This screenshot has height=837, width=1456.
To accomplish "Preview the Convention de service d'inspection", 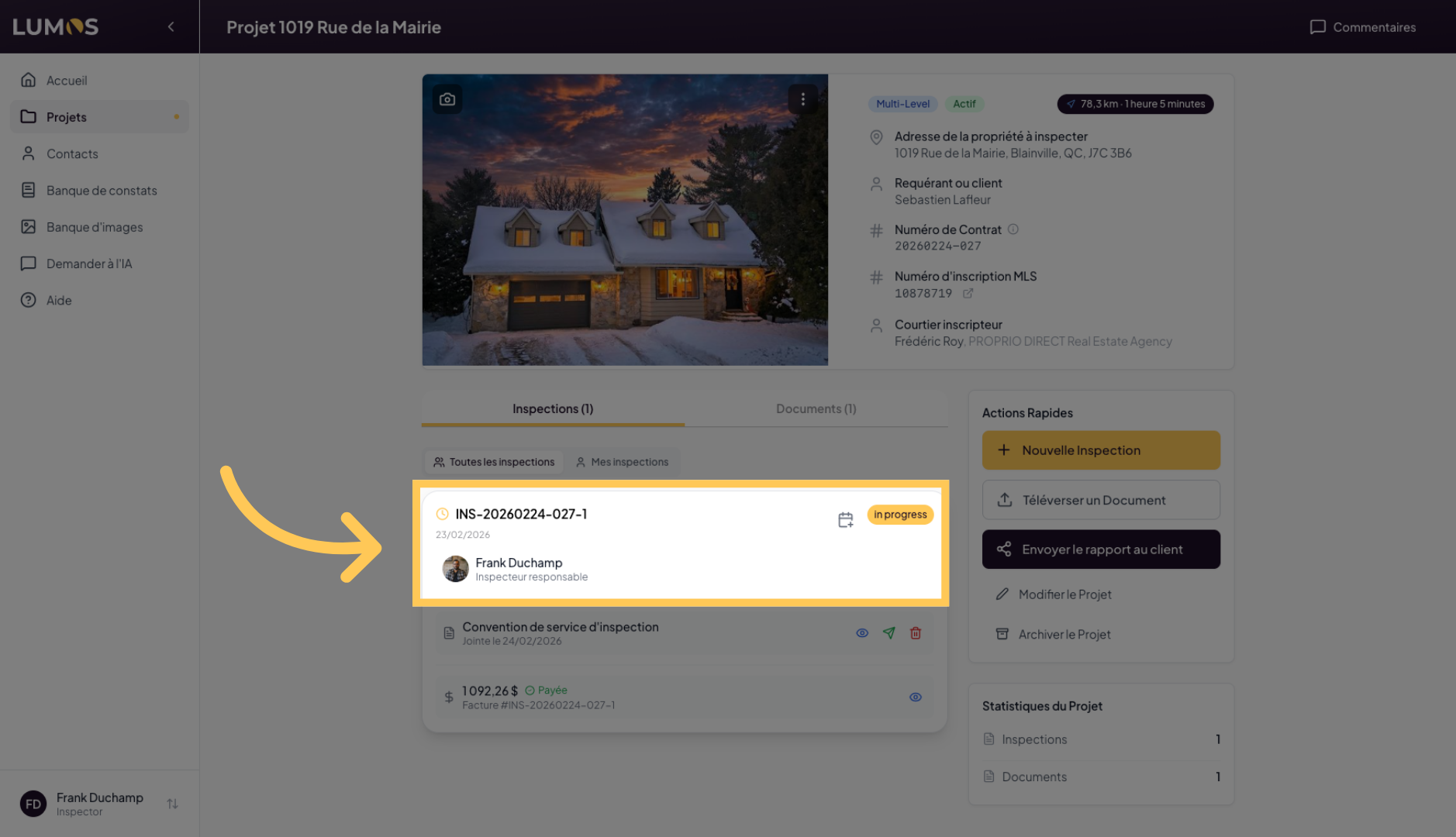I will (x=861, y=633).
